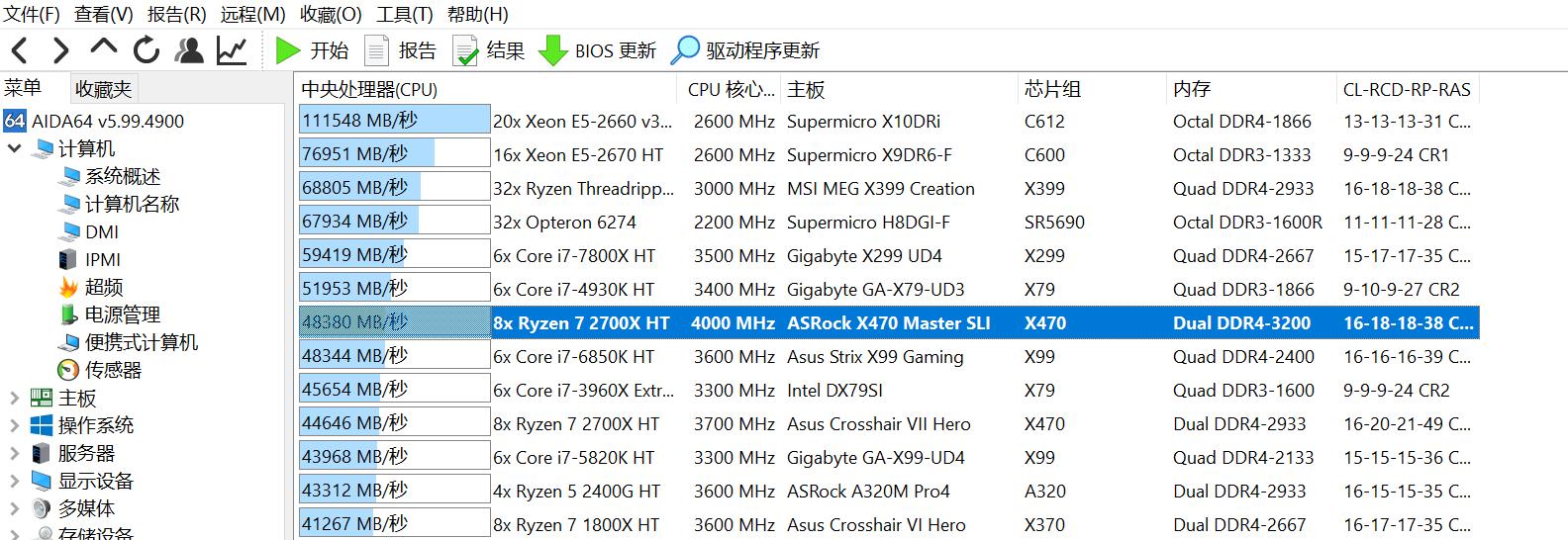The height and width of the screenshot is (540, 1568).
Task: Click the 便携式计算机 laptop icon
Action: 68,342
